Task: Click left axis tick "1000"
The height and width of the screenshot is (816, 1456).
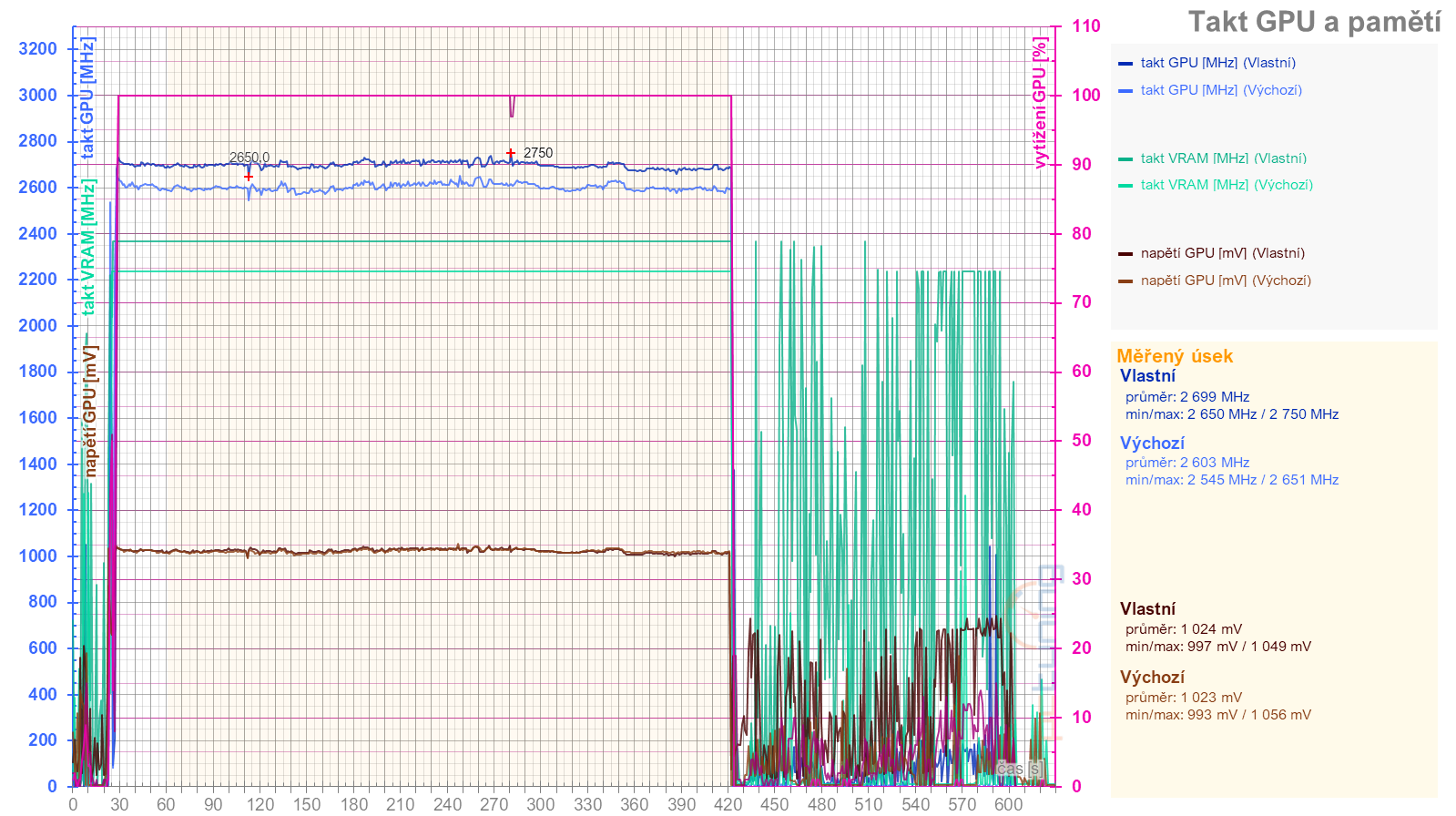Action: pos(37,556)
